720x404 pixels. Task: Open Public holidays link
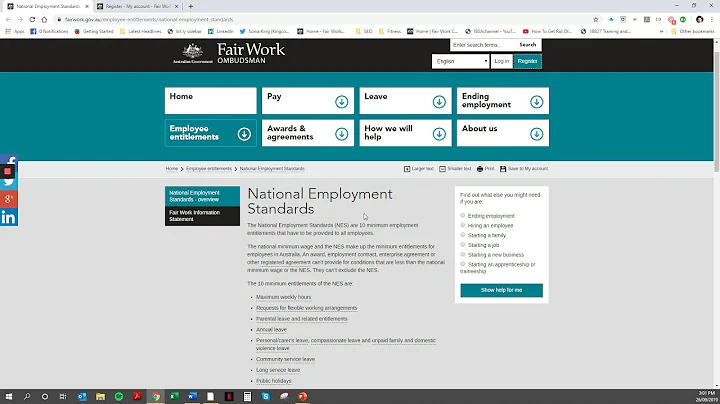(274, 381)
